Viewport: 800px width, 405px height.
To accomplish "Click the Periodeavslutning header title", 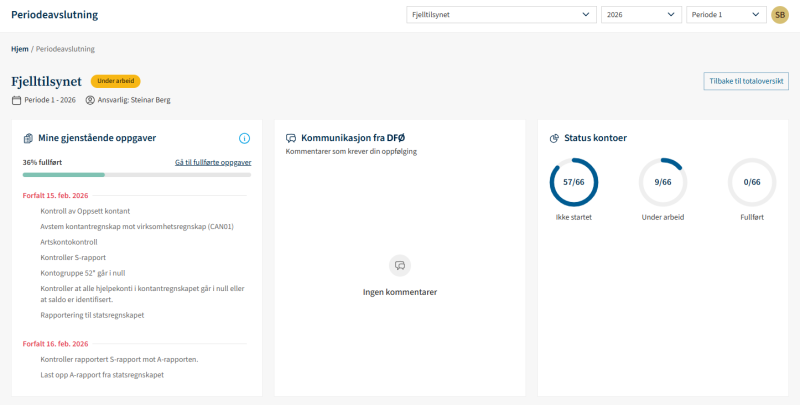I will coord(55,15).
